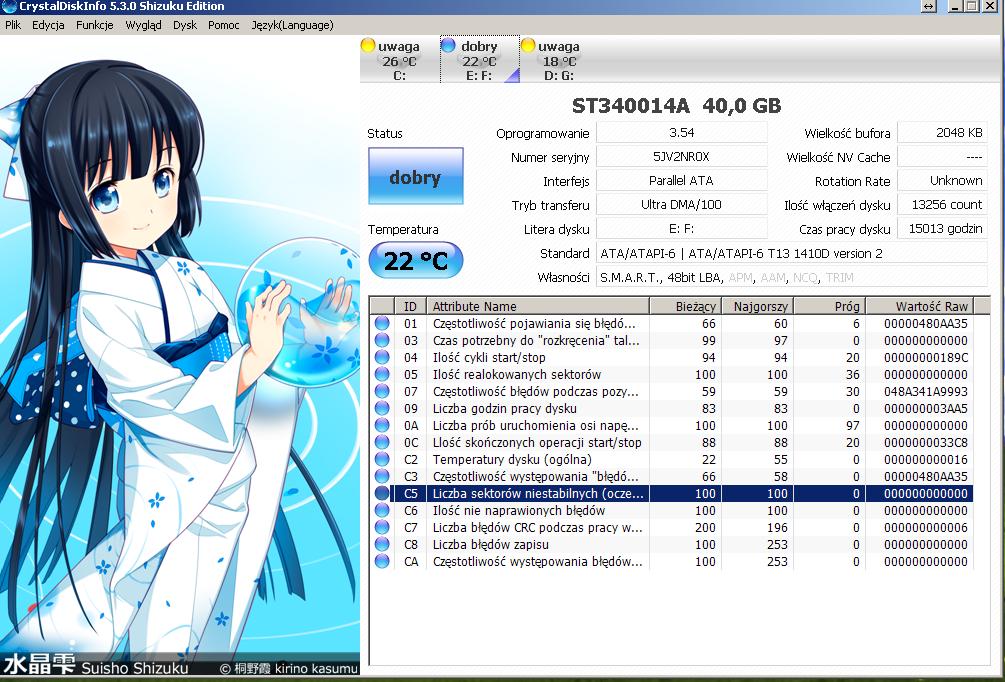Open the Edycja menu
The width and height of the screenshot is (1005, 682).
[48, 25]
